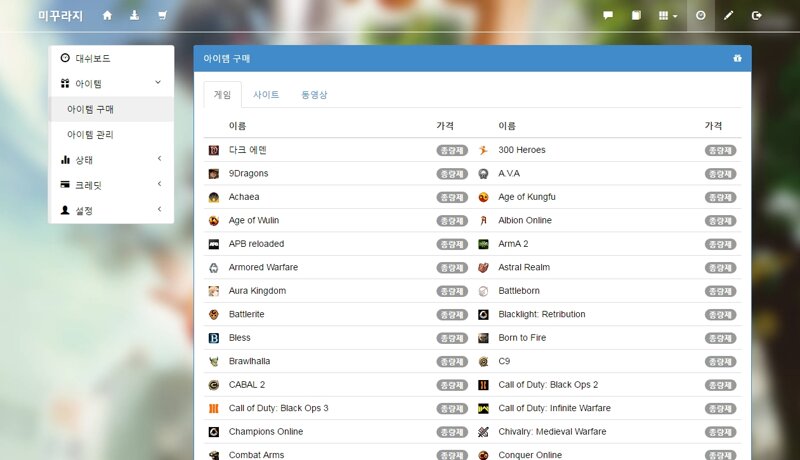Click the pencil edit icon
The height and width of the screenshot is (460, 800).
click(x=729, y=15)
